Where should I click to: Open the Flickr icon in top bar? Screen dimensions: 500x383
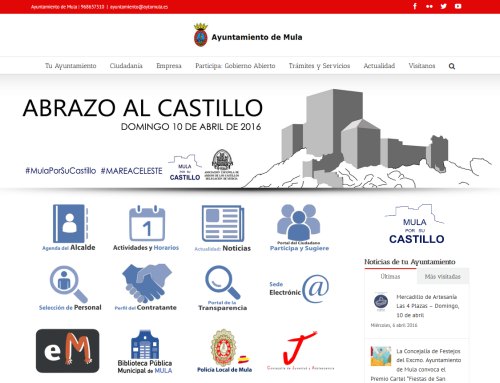pyautogui.click(x=429, y=6)
